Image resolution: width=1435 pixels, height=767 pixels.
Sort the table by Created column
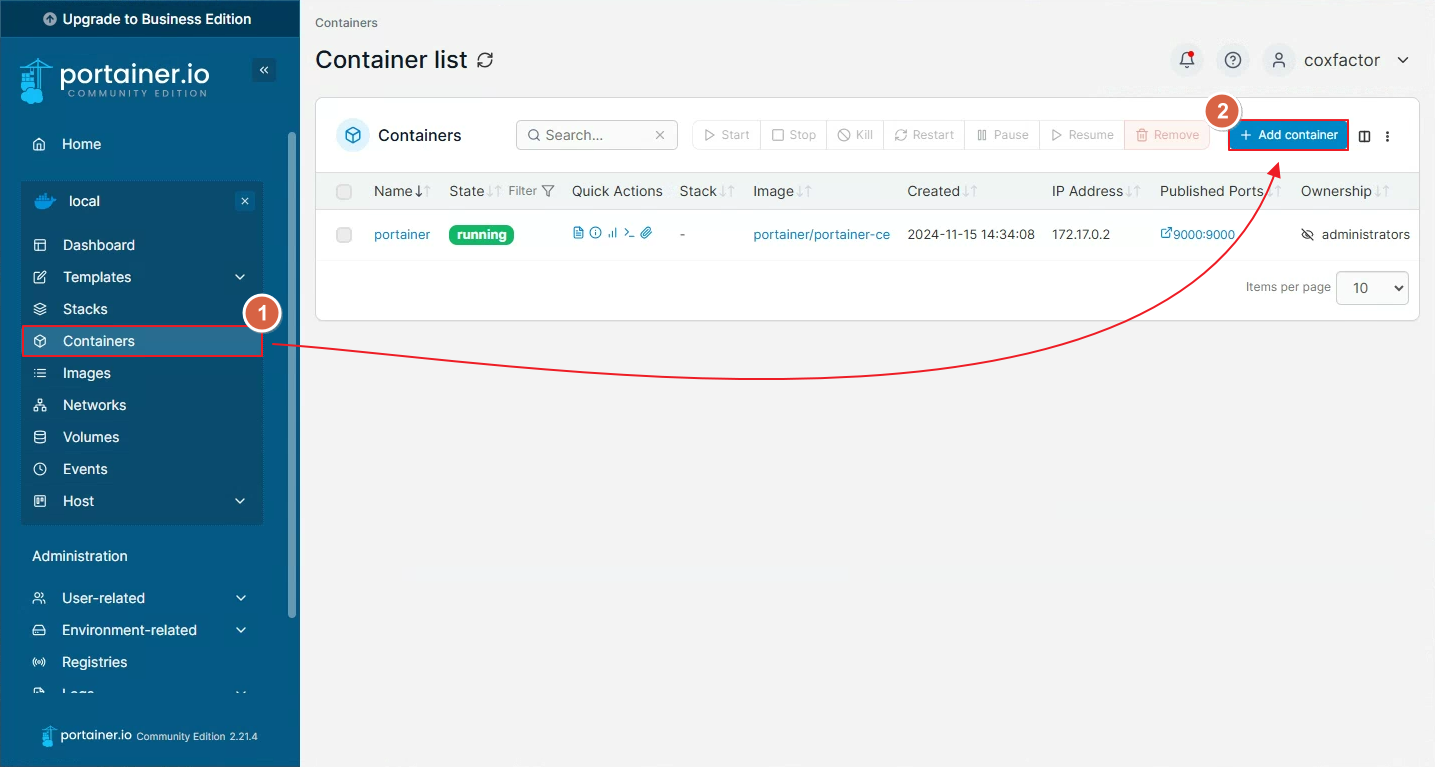coord(942,191)
